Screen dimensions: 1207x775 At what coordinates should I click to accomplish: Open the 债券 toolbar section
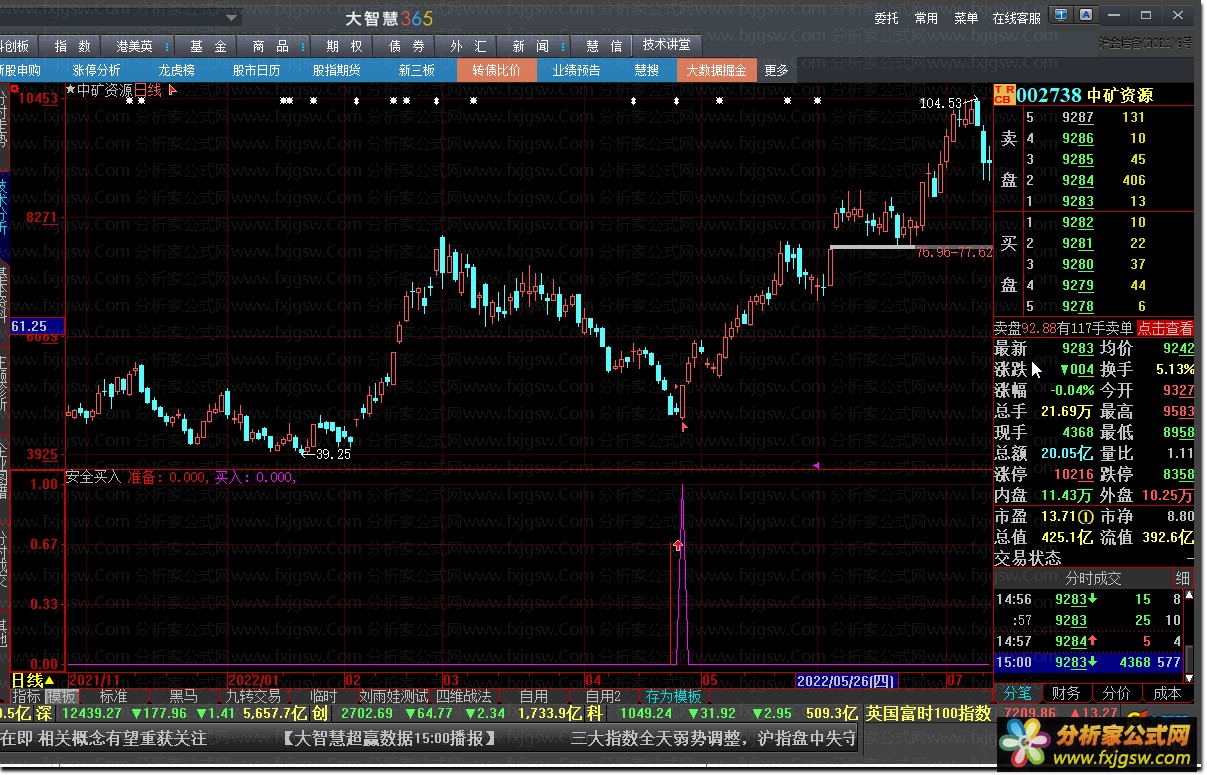coord(406,46)
